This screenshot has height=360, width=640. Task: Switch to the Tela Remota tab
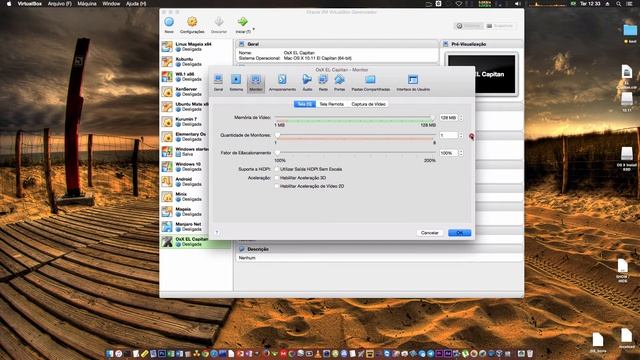[x=331, y=104]
